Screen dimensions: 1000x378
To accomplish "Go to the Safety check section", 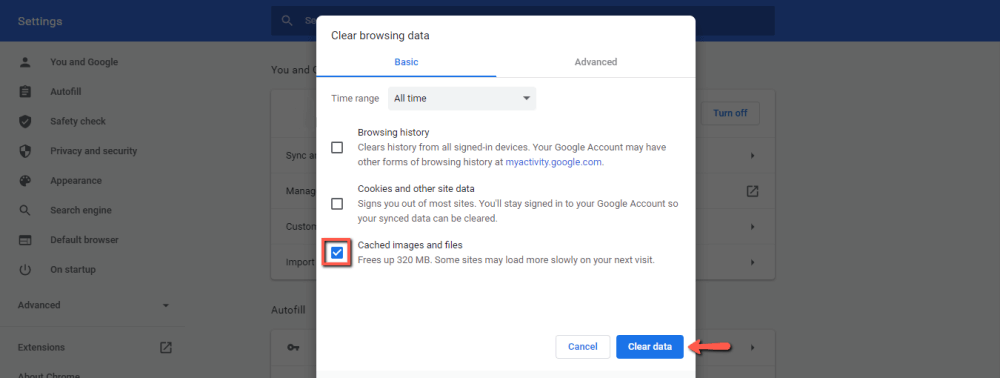I will pyautogui.click(x=78, y=121).
